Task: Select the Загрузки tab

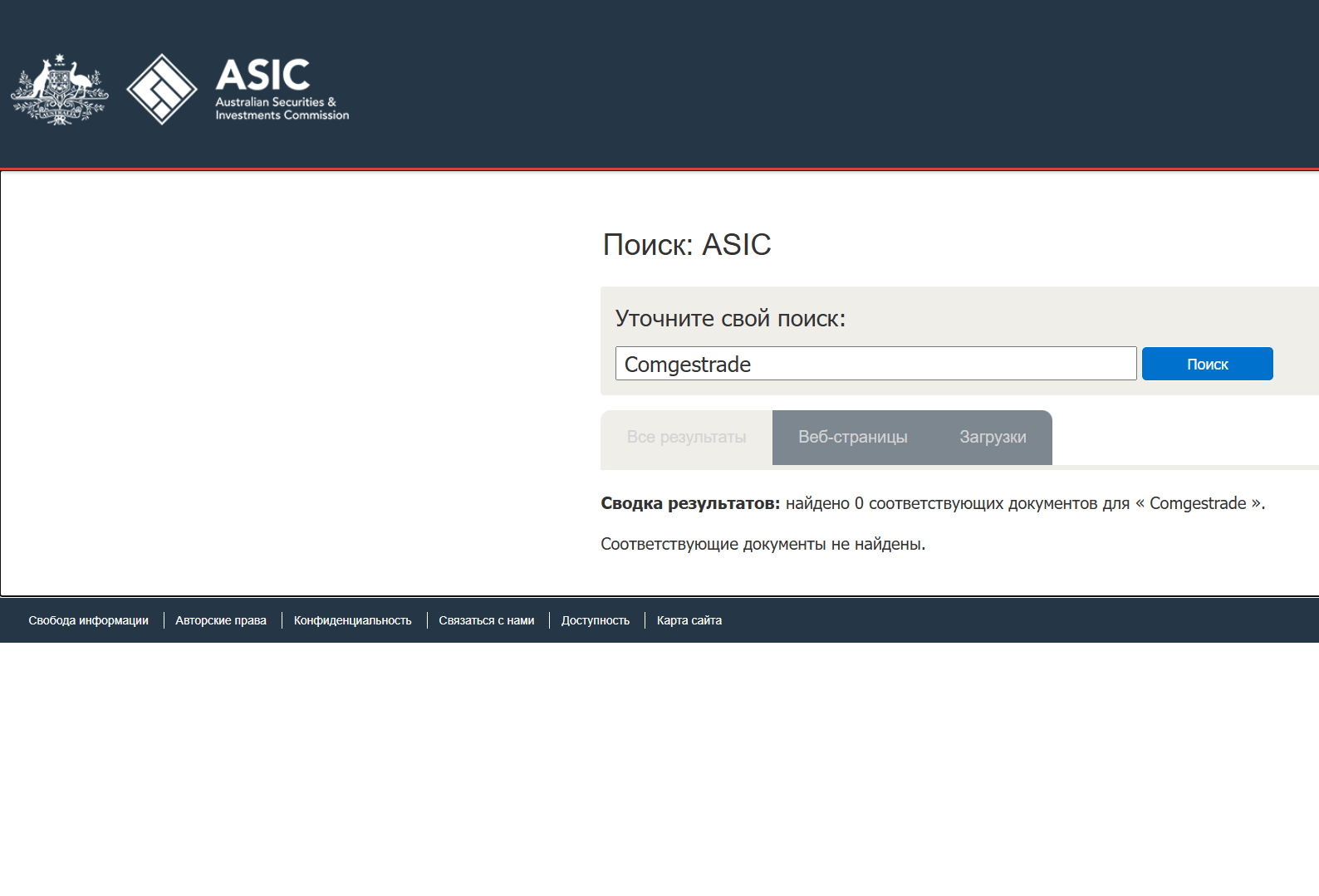Action: click(x=993, y=438)
